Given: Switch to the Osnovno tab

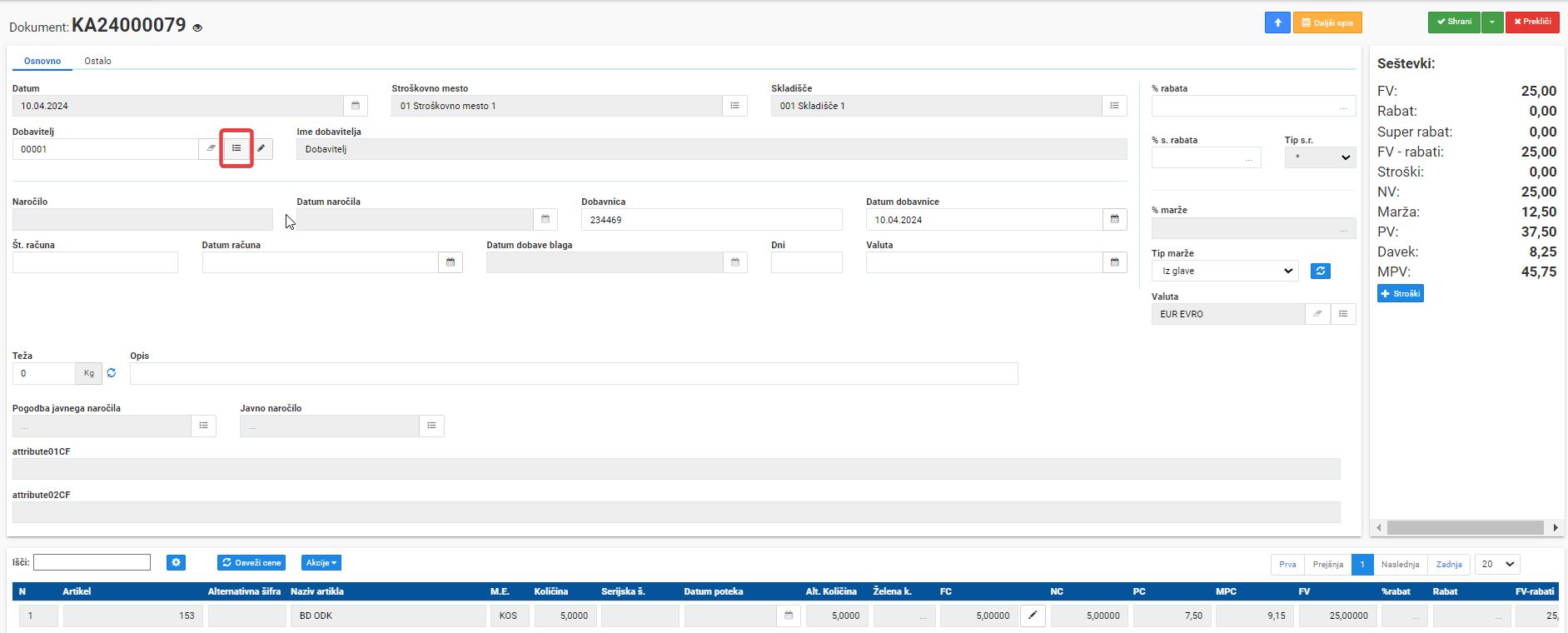Looking at the screenshot, I should (x=42, y=61).
